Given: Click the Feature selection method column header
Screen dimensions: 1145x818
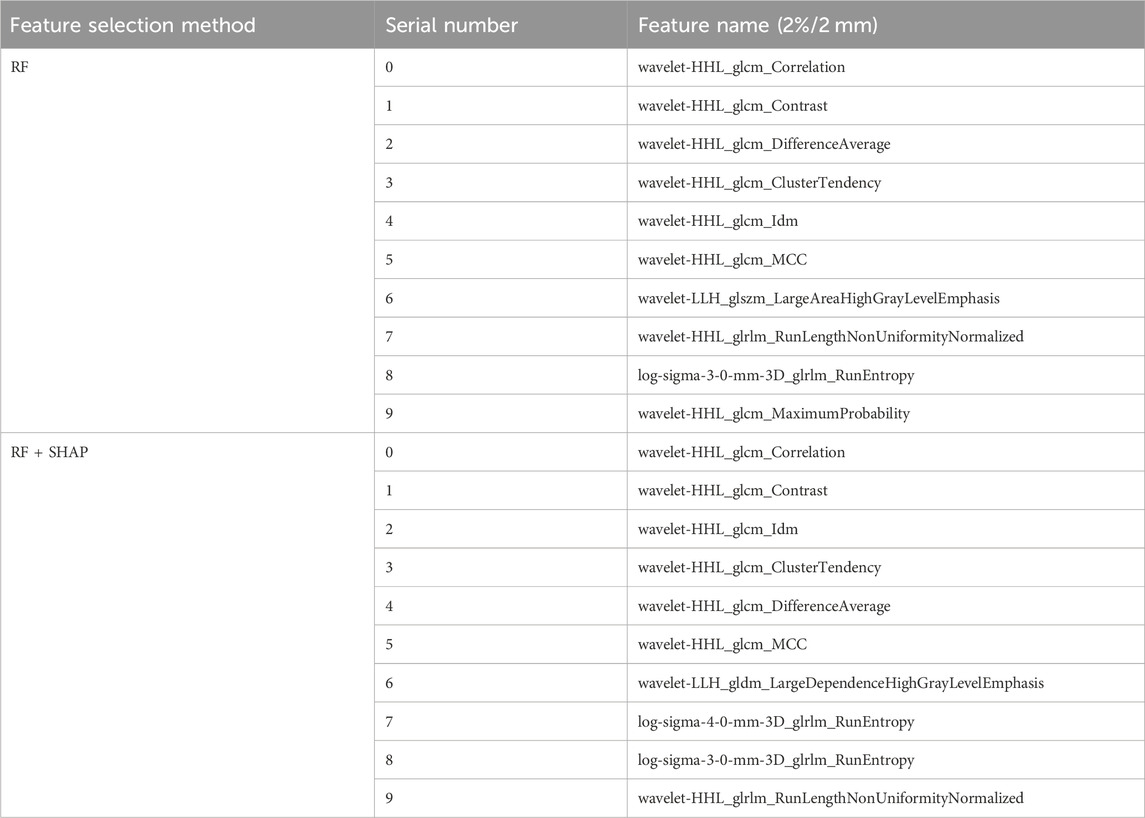Looking at the screenshot, I should coord(187,25).
